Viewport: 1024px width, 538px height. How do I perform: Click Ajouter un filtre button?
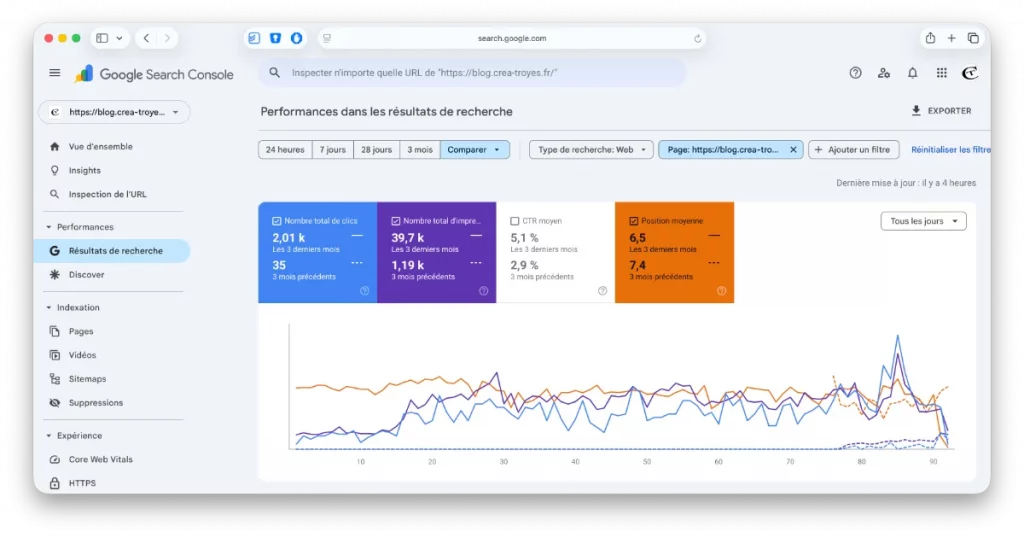tap(853, 150)
